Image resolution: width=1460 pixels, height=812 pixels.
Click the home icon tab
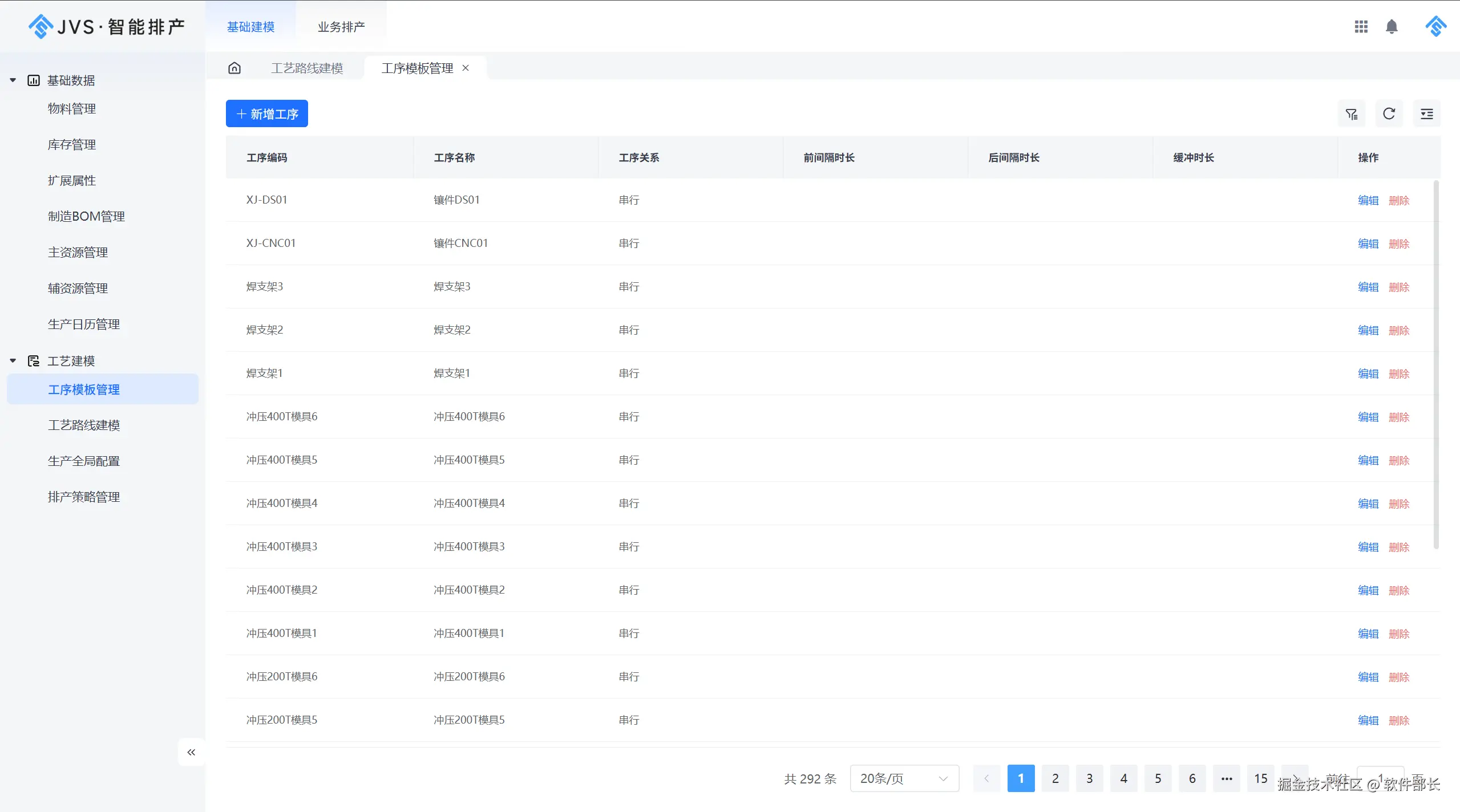[234, 68]
